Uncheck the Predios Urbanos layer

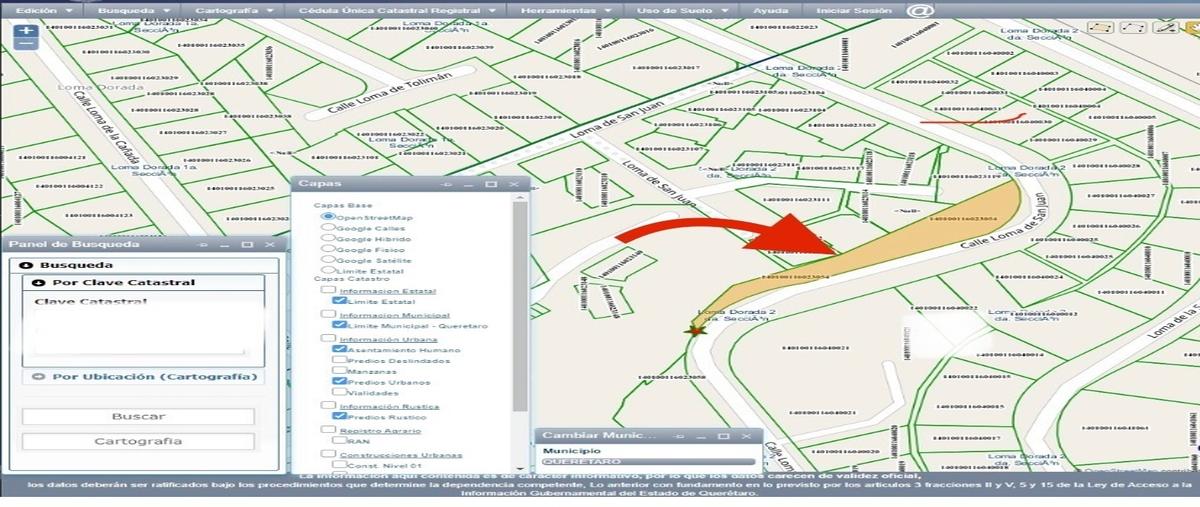(x=341, y=381)
